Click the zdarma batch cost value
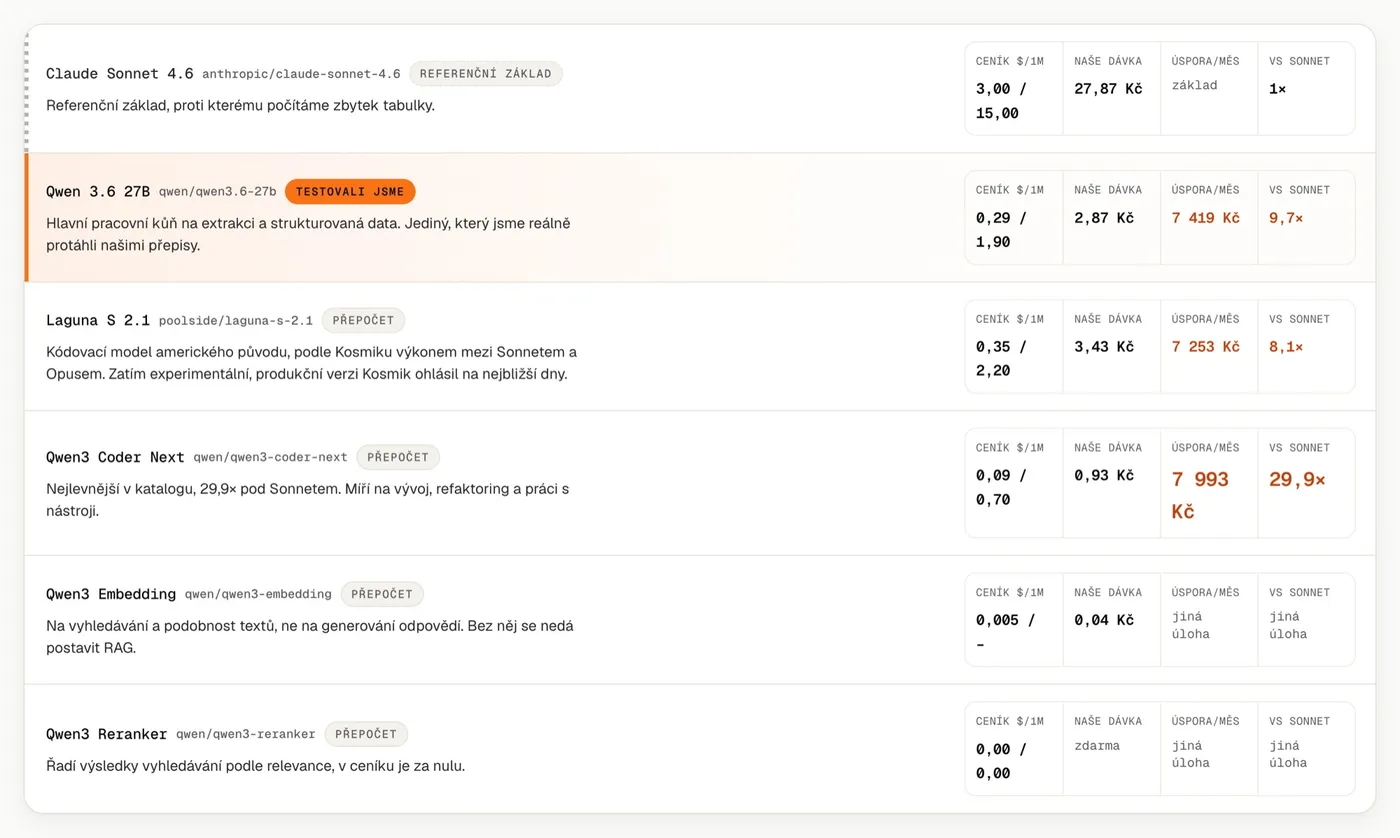1400x838 pixels. pyautogui.click(x=1097, y=746)
